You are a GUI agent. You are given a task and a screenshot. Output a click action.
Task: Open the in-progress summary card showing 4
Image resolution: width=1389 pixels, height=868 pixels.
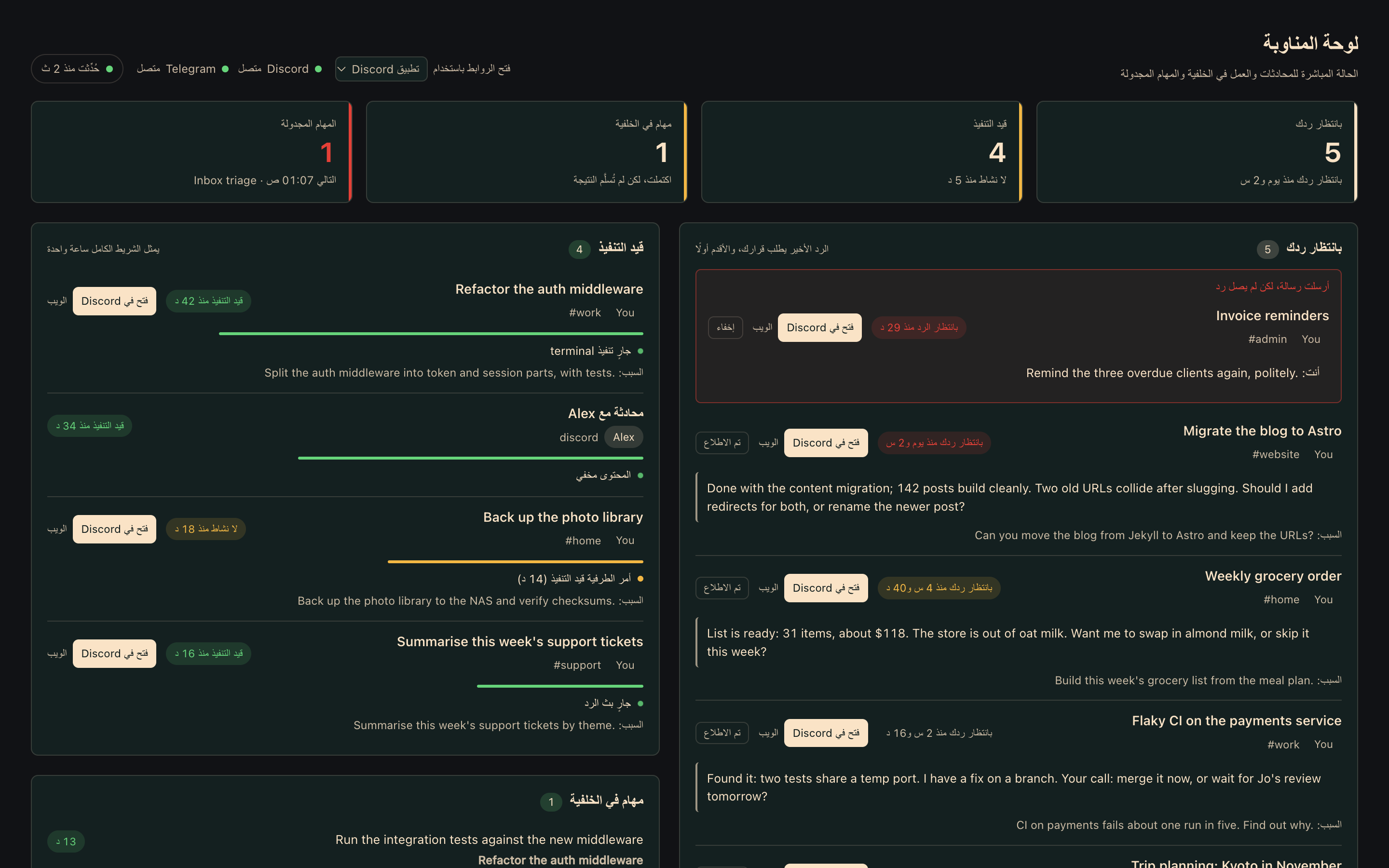pyautogui.click(x=861, y=152)
